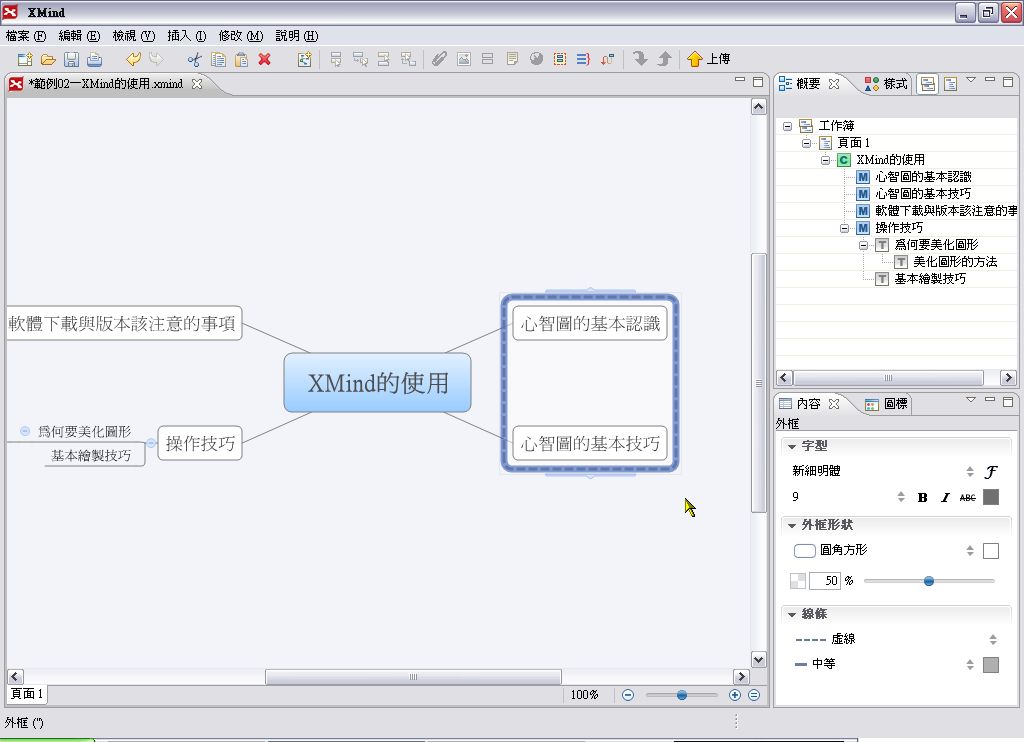Click the boundary opacity slider handle
This screenshot has width=1024, height=742.
[929, 581]
